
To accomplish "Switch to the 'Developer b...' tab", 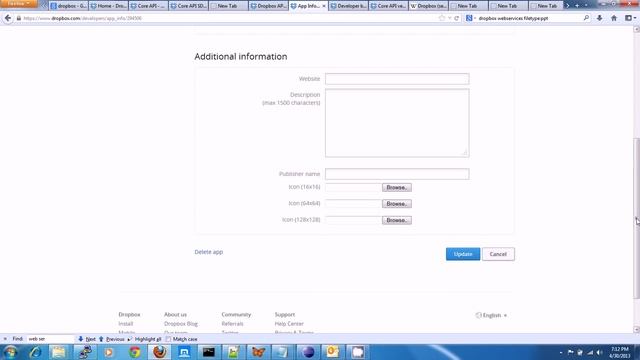I will (x=348, y=6).
